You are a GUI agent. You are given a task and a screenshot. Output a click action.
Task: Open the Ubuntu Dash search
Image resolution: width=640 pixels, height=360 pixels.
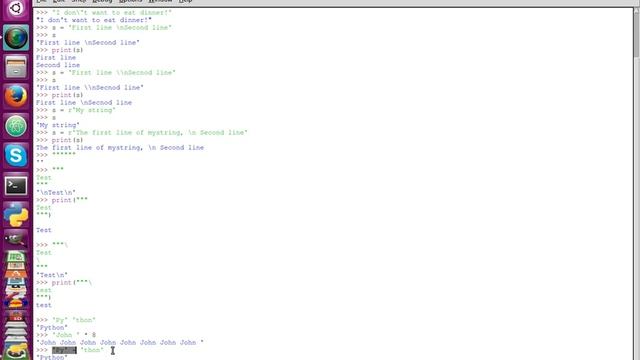pyautogui.click(x=16, y=9)
